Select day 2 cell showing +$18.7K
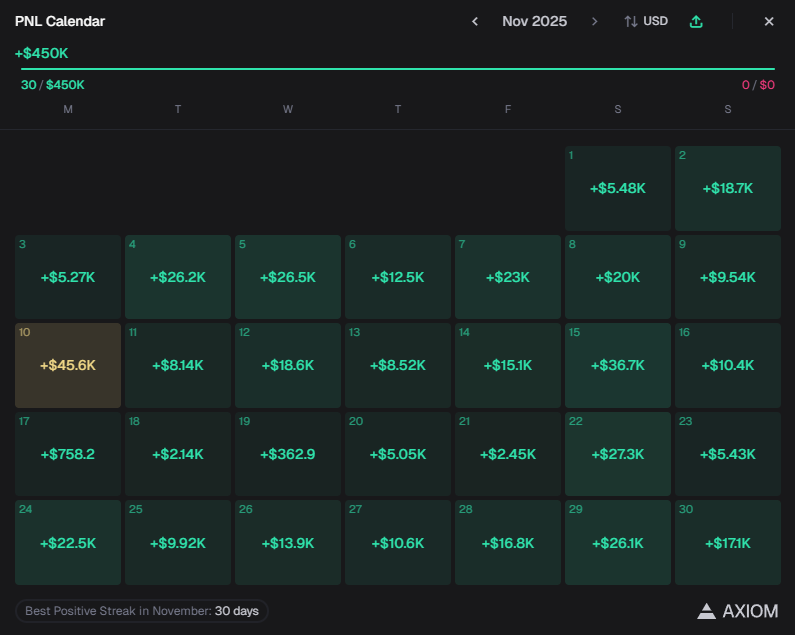The image size is (795, 635). (728, 188)
